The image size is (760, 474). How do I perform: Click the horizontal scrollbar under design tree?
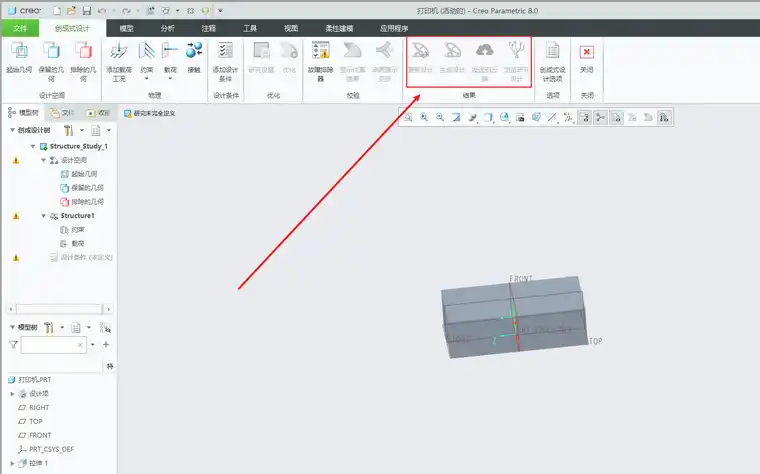[x=59, y=309]
